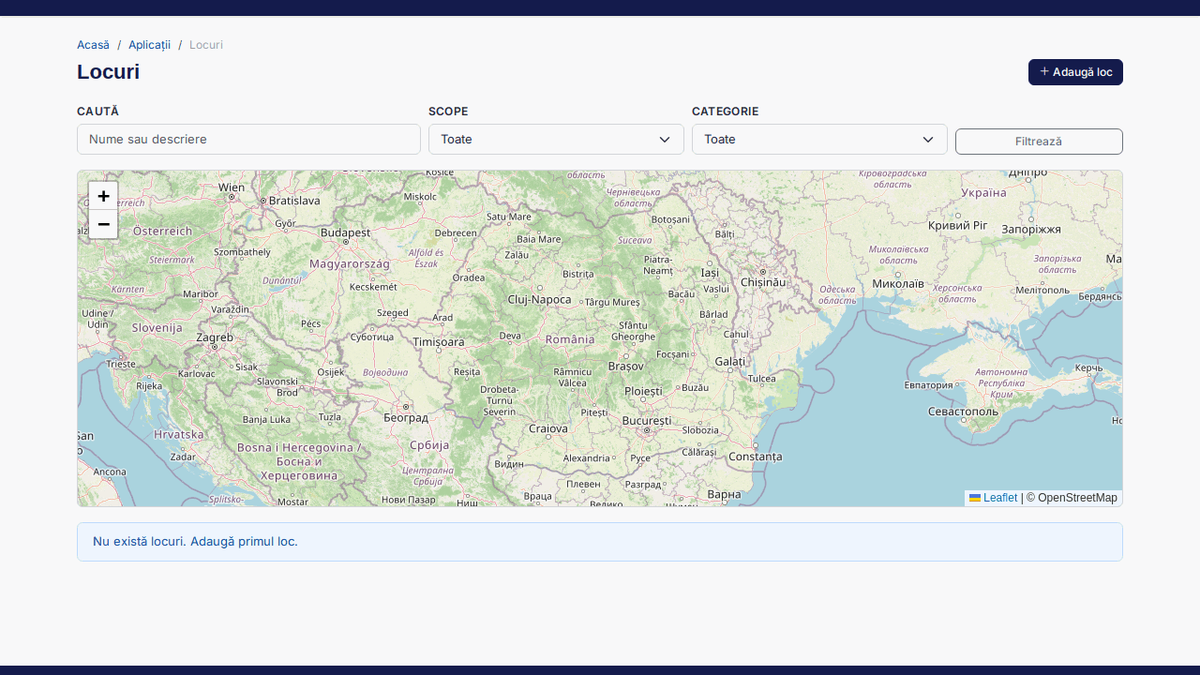Click the Кривий Ріг label on the map
1200x675 pixels.
pos(958,226)
